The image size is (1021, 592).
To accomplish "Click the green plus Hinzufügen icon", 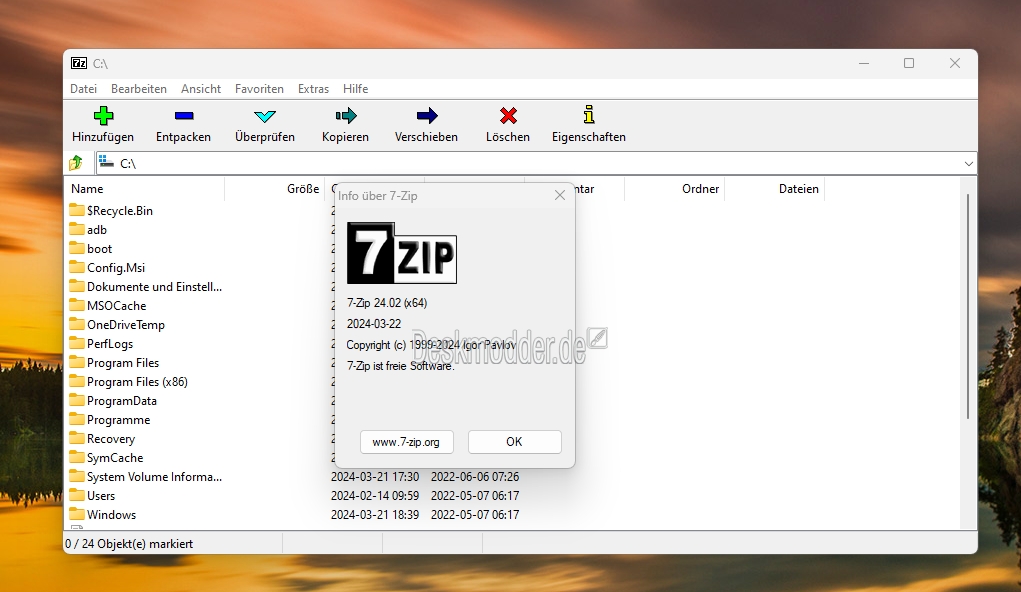I will [x=103, y=116].
